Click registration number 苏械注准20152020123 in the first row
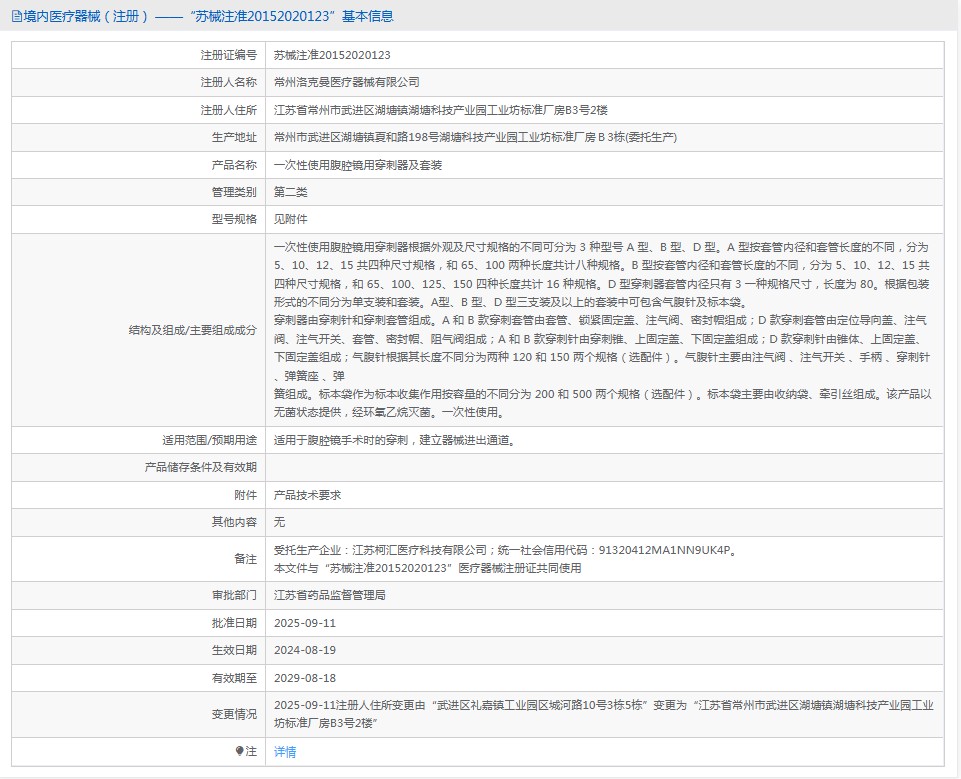 (332, 55)
